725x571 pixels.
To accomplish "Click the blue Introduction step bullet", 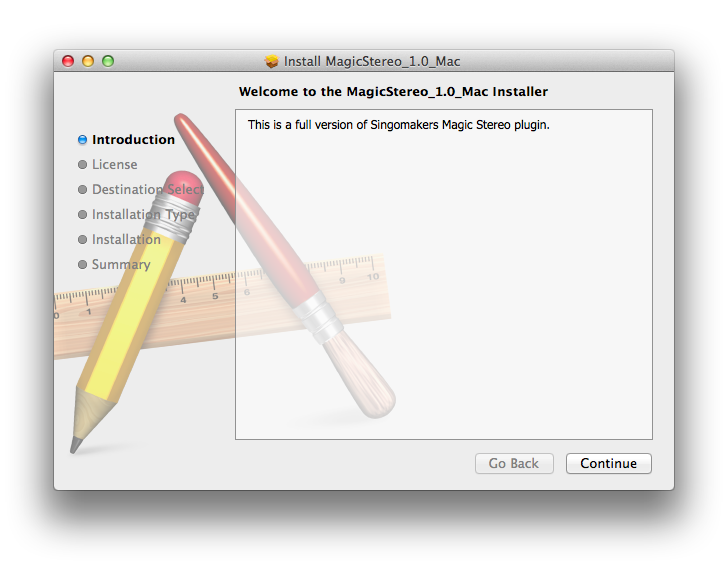I will [x=82, y=140].
